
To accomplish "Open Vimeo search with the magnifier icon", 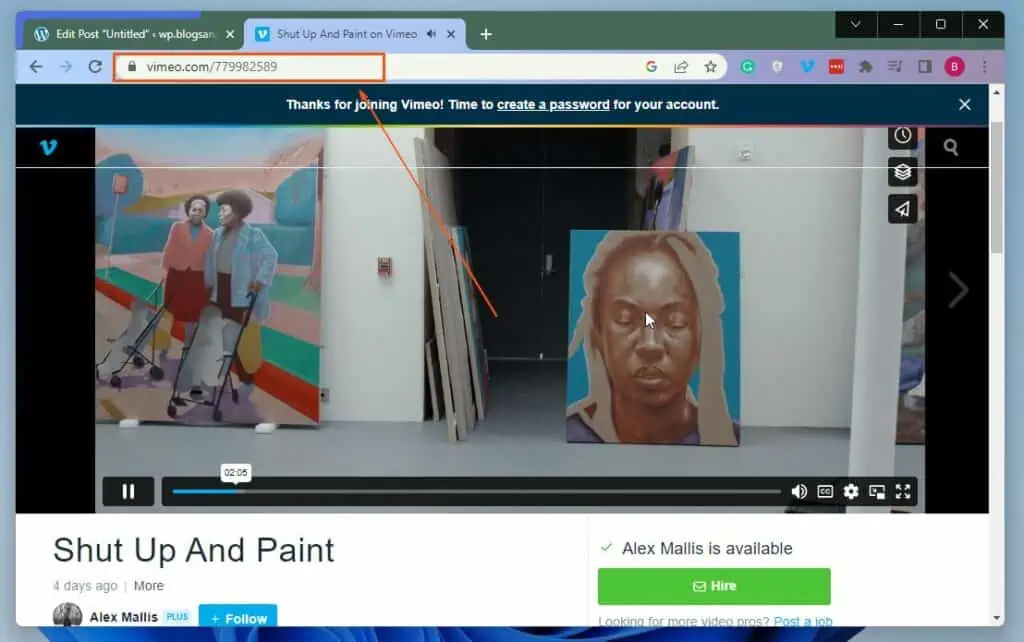I will pyautogui.click(x=949, y=145).
